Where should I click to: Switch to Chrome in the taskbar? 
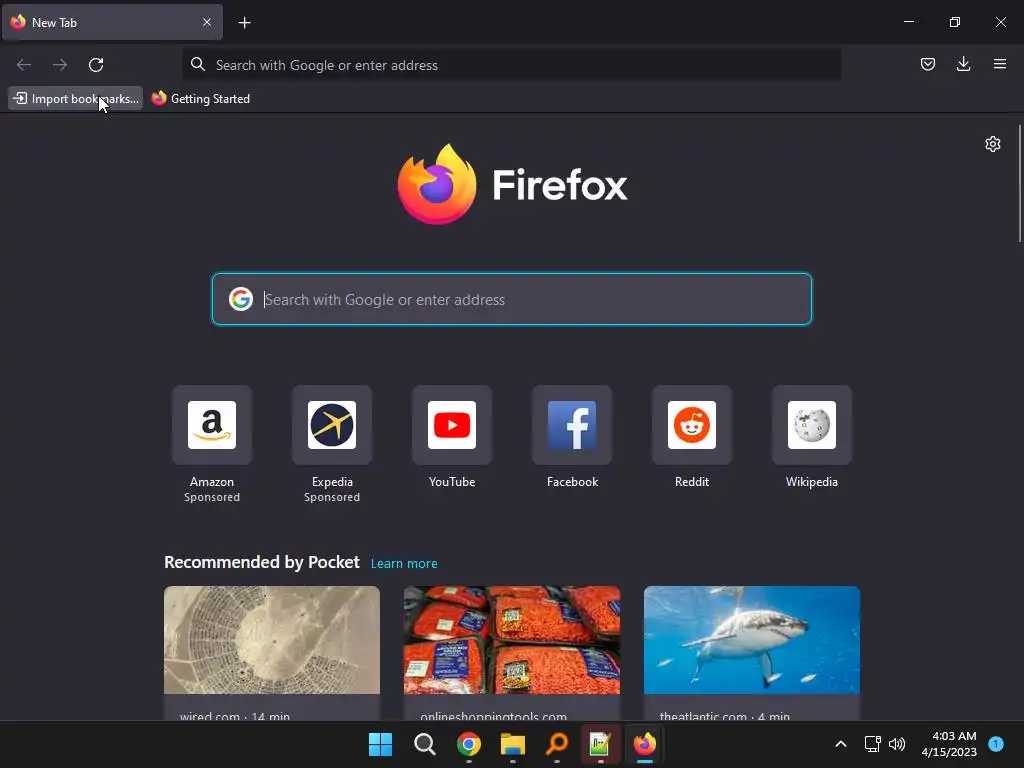tap(469, 744)
